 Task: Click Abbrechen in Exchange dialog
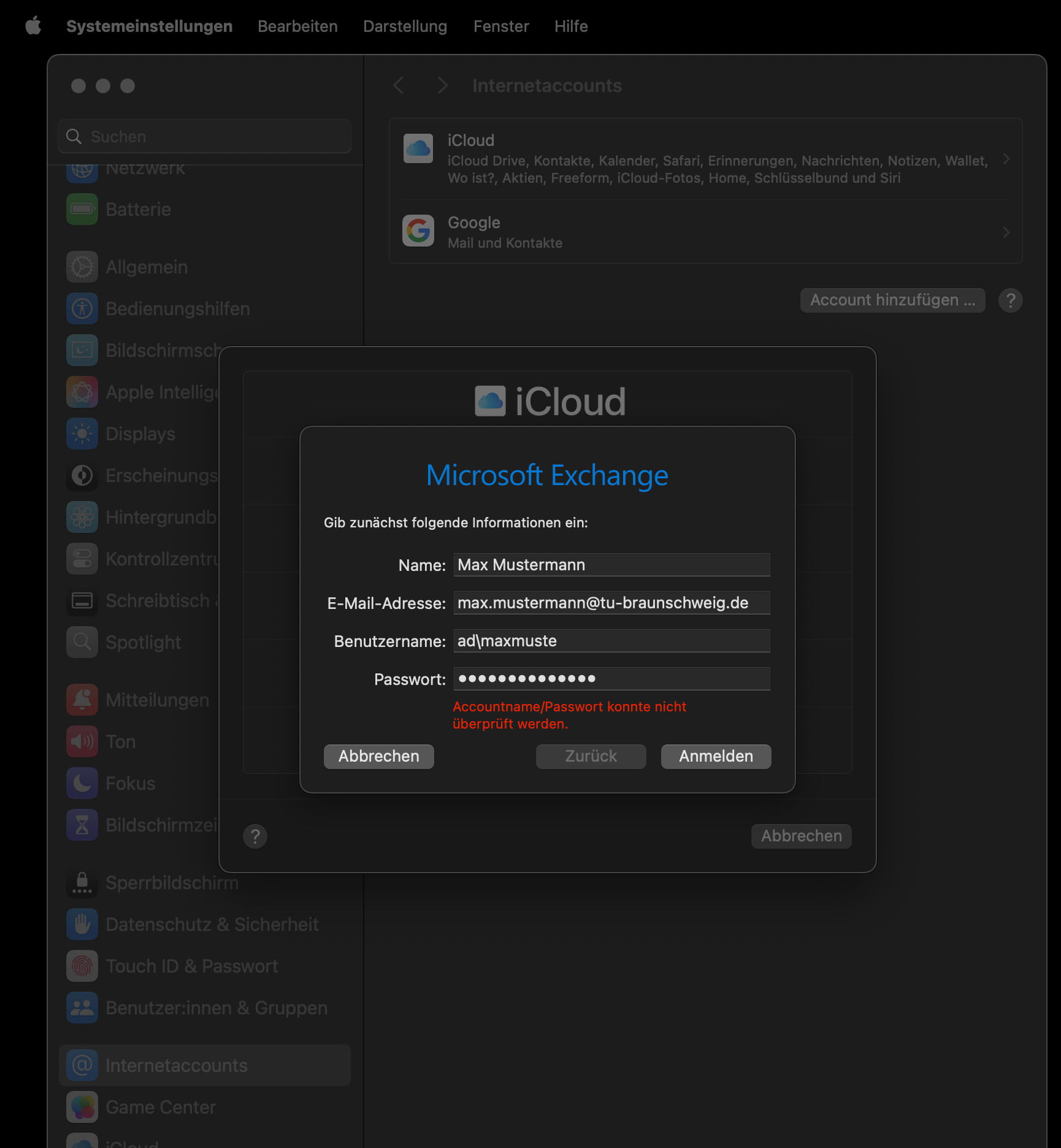tap(379, 756)
